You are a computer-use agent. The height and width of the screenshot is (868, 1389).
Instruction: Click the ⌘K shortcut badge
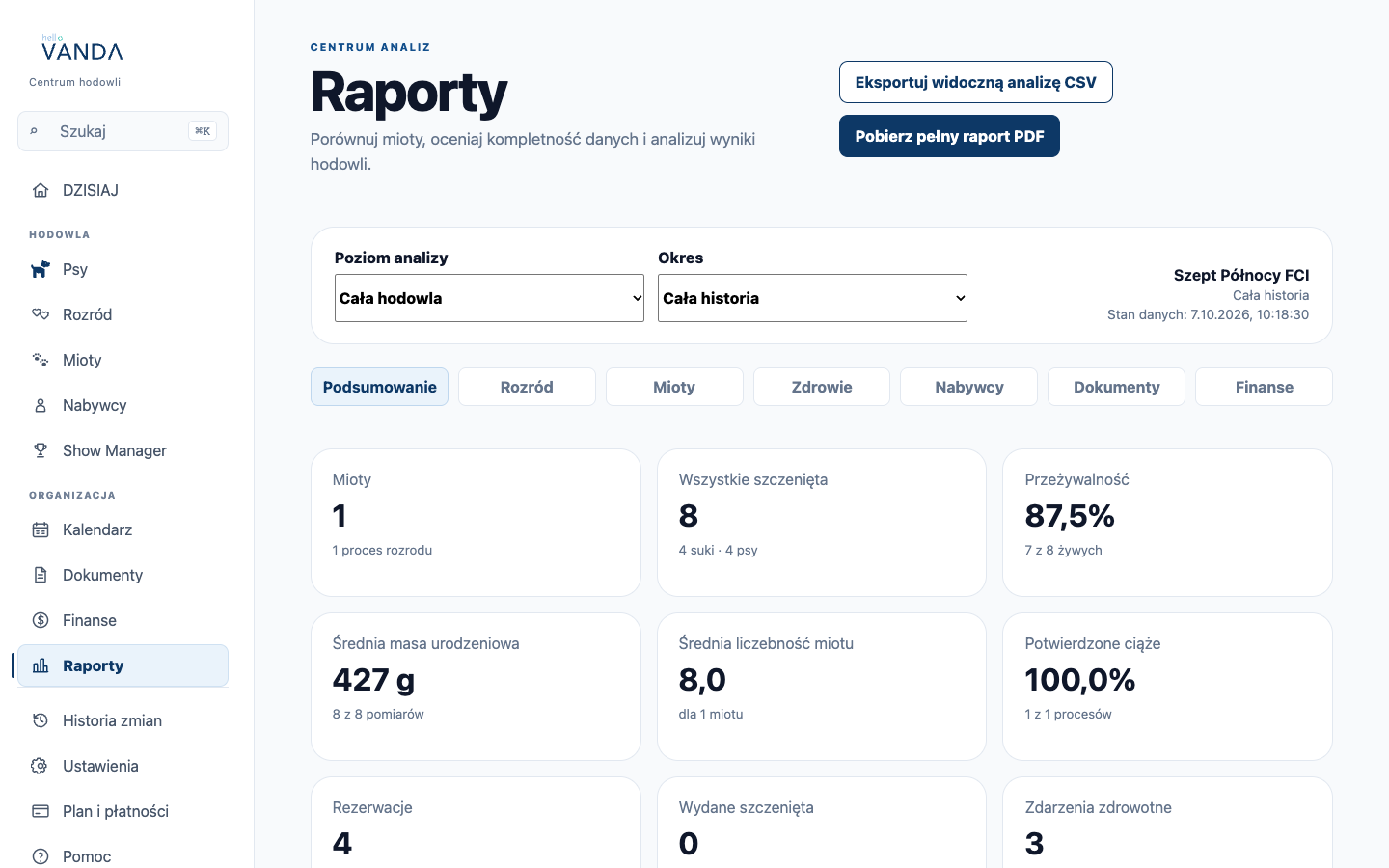point(203,131)
